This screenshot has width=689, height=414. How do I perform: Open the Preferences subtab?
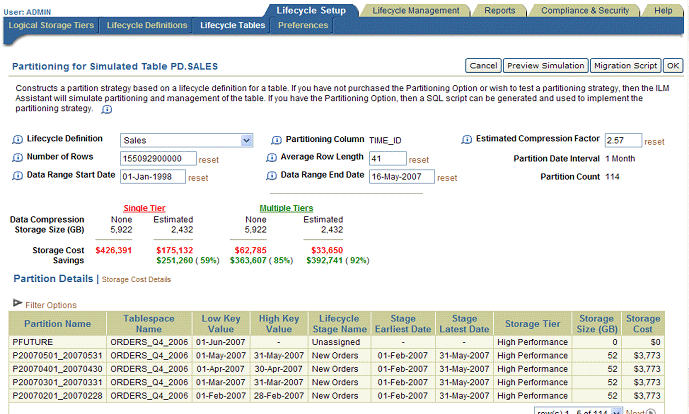pyautogui.click(x=303, y=24)
